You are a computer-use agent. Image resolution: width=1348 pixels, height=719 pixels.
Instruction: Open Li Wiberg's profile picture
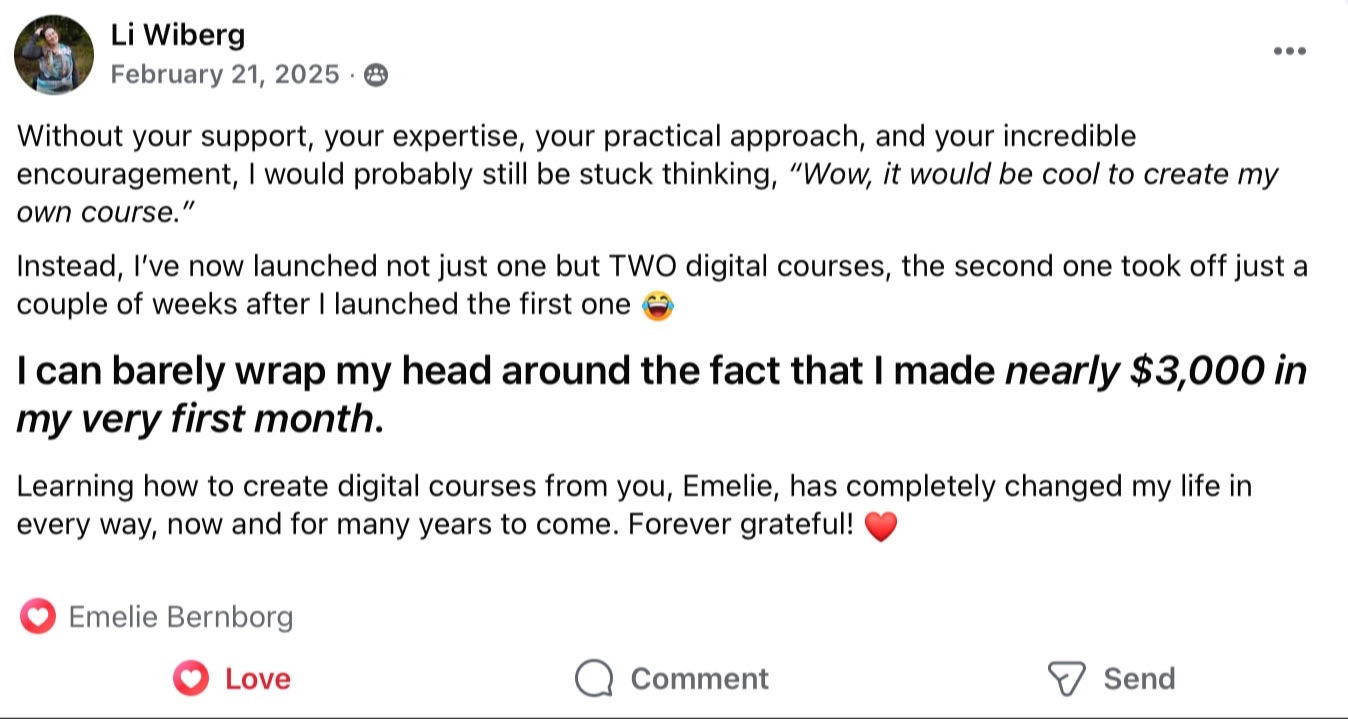pos(54,55)
